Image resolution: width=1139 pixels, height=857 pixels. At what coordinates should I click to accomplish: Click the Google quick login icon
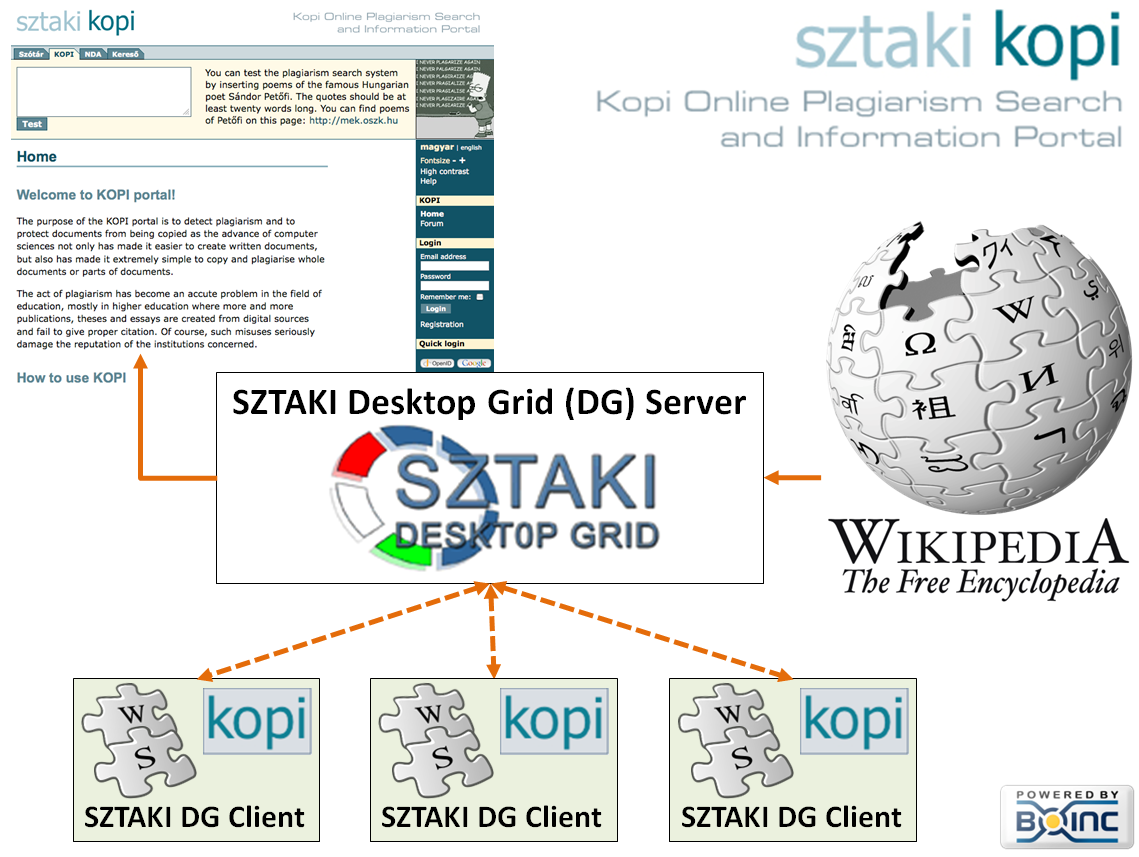(474, 363)
